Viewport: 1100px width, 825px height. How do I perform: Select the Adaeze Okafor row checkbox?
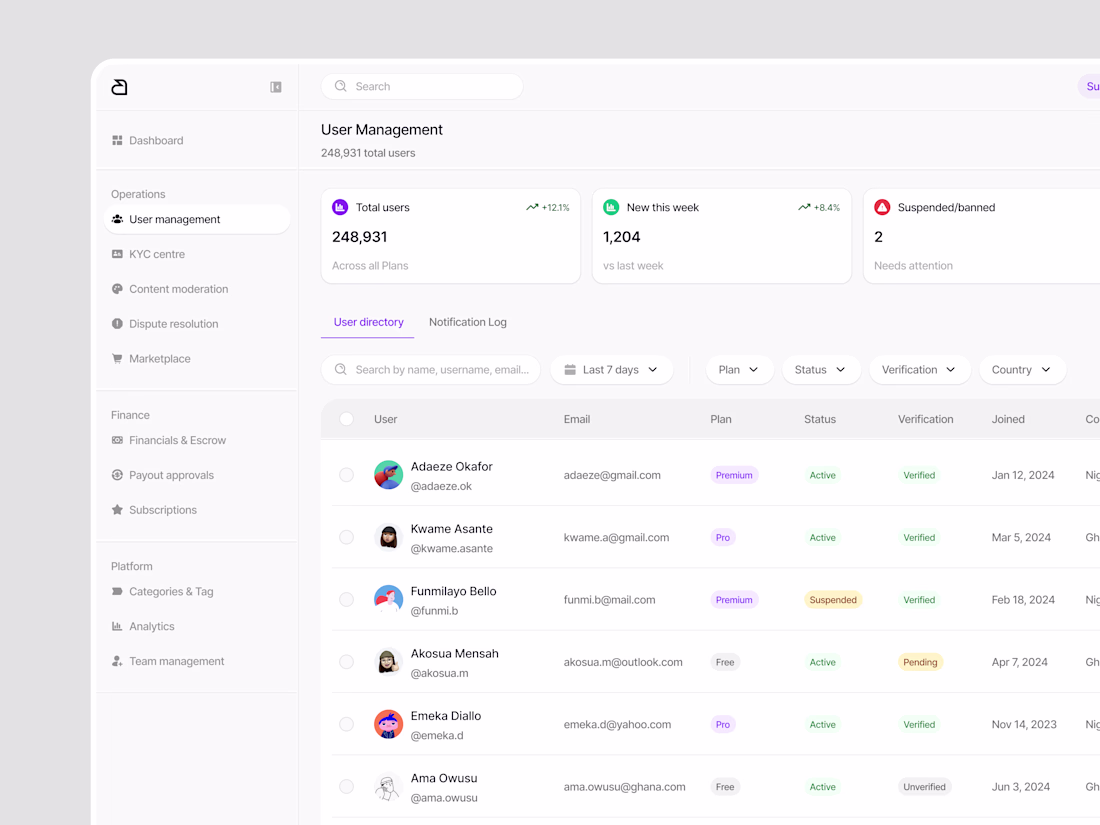tap(347, 475)
